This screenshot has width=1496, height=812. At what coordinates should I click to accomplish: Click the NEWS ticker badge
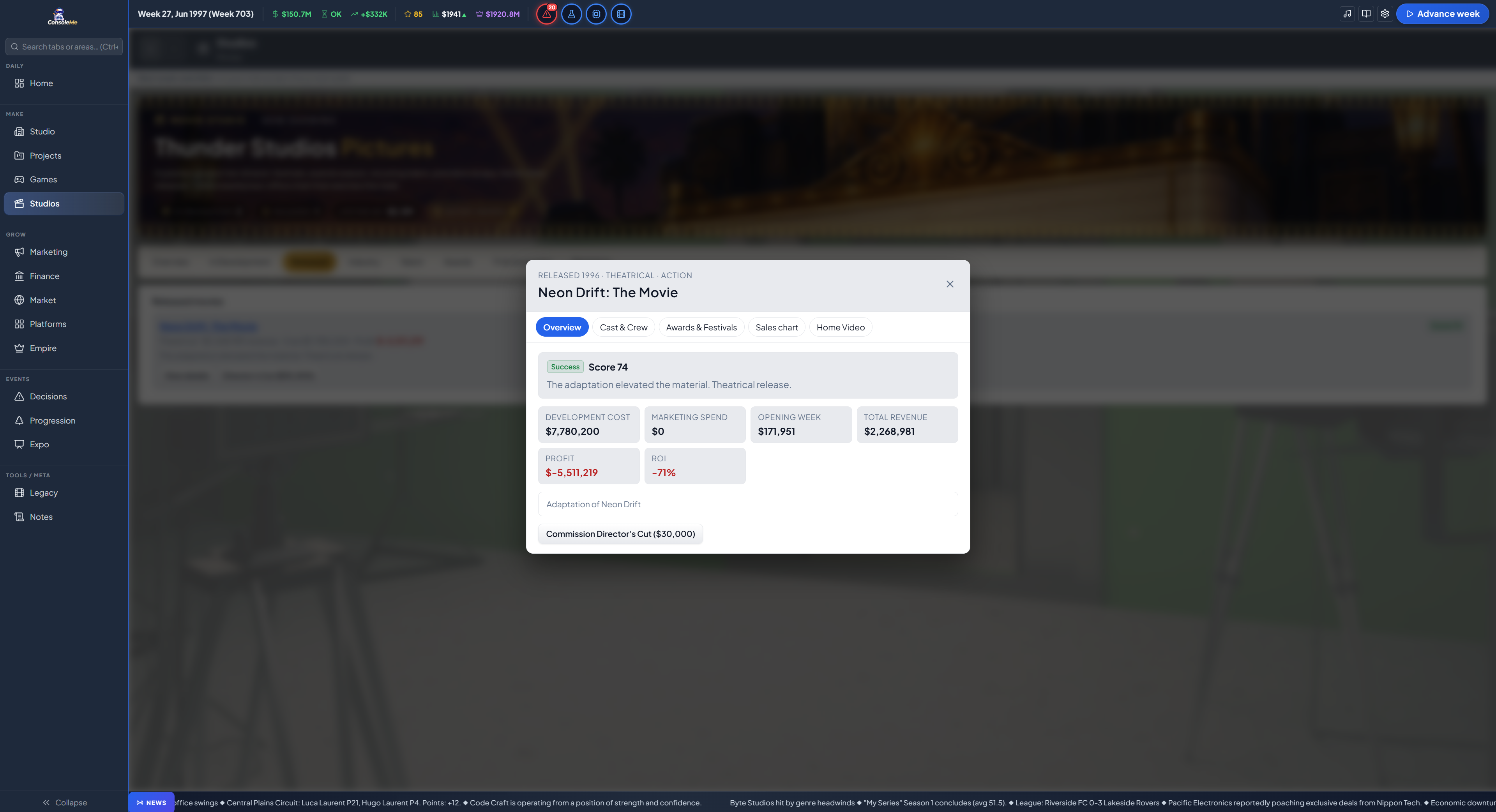(x=152, y=803)
